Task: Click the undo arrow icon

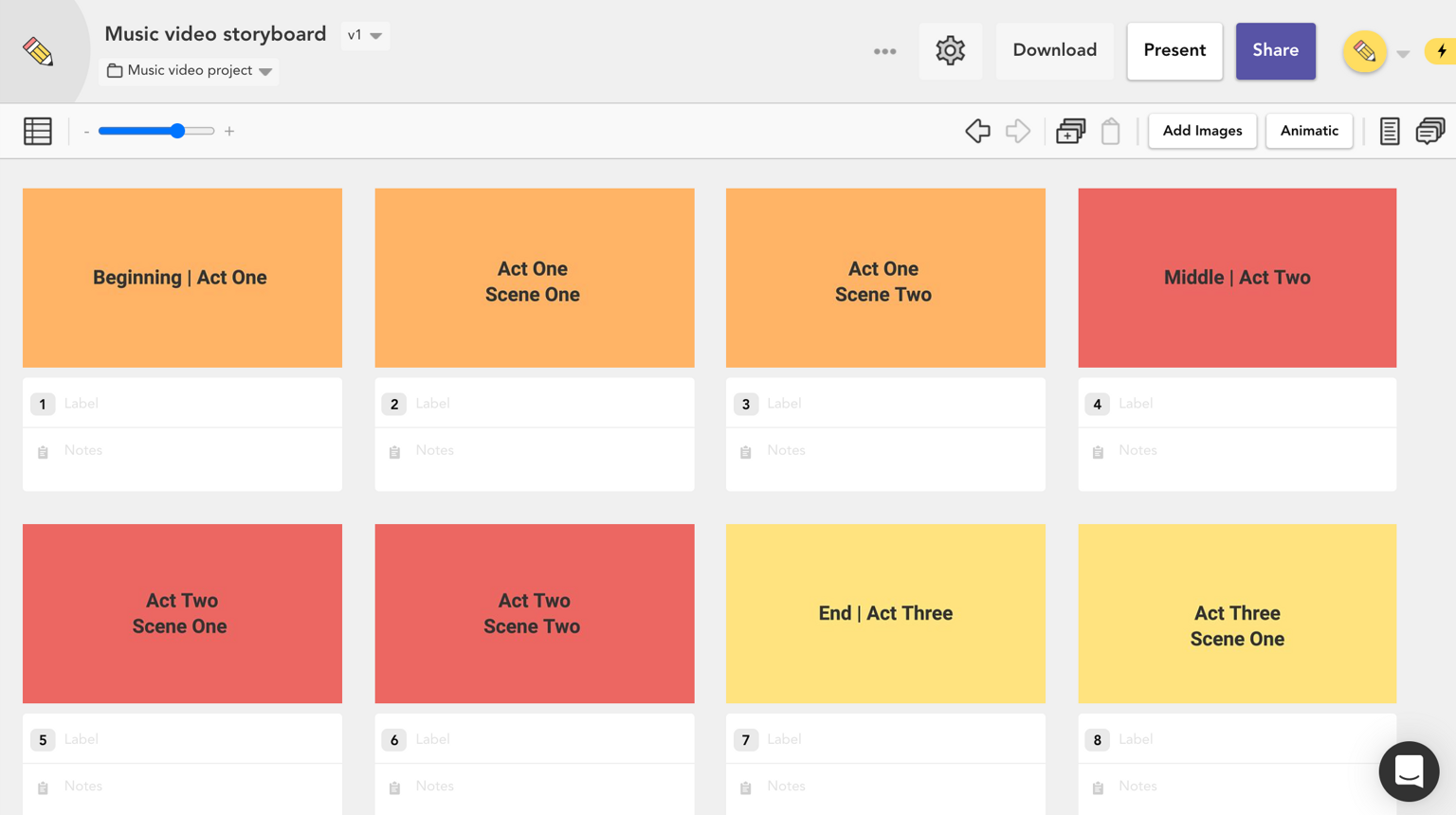Action: [x=977, y=131]
